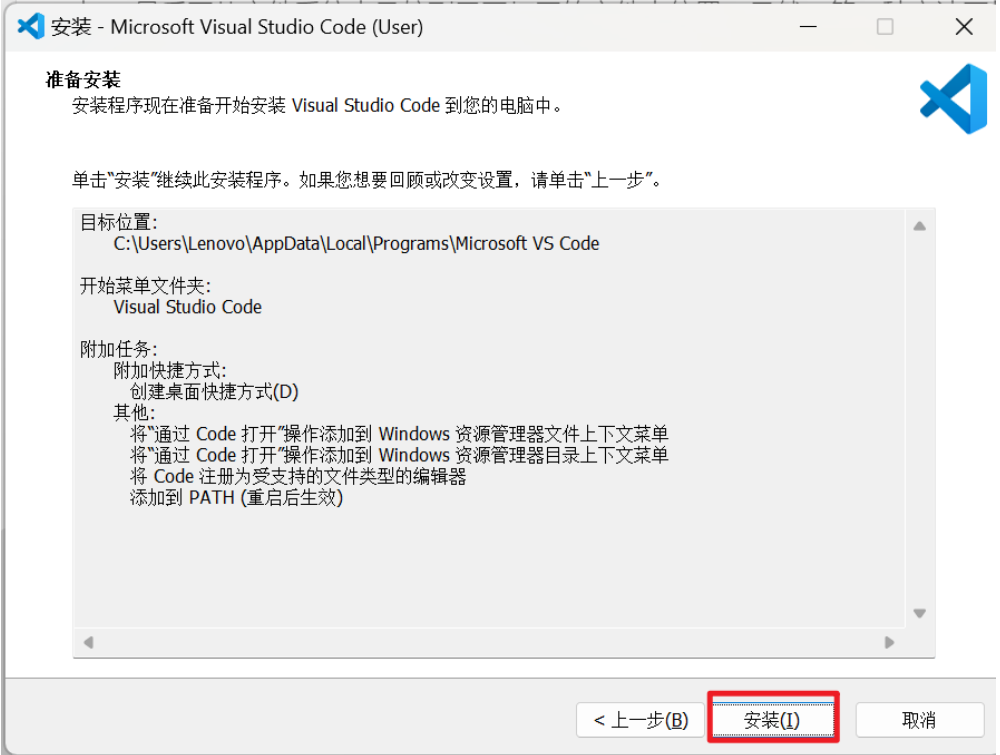The width and height of the screenshot is (1000, 755).
Task: Click the instruction text starting 单击"安装"继续
Action: (368, 180)
